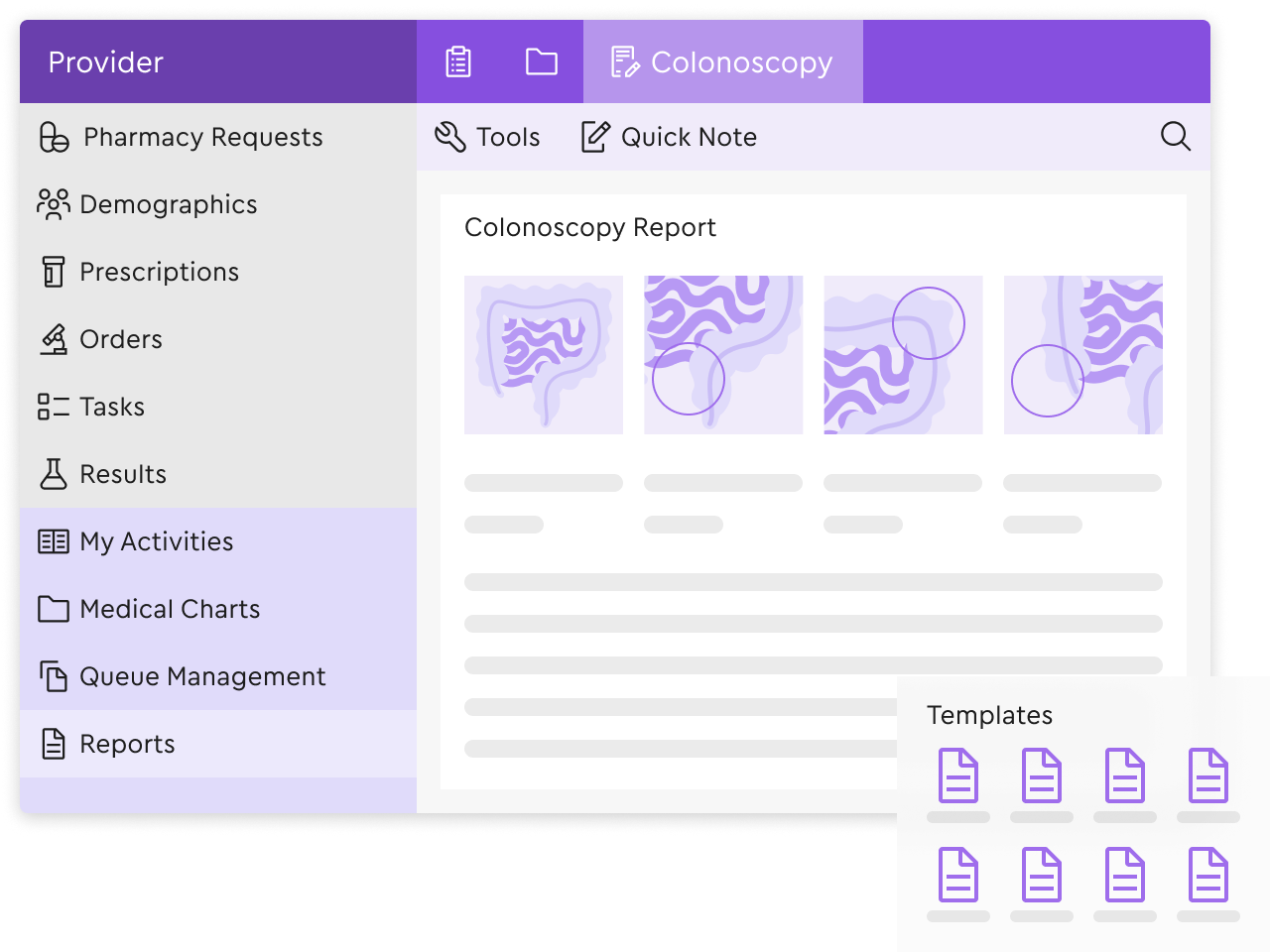Select the pencil icon beside Quick Note
Image resolution: width=1270 pixels, height=952 pixels.
pos(593,137)
